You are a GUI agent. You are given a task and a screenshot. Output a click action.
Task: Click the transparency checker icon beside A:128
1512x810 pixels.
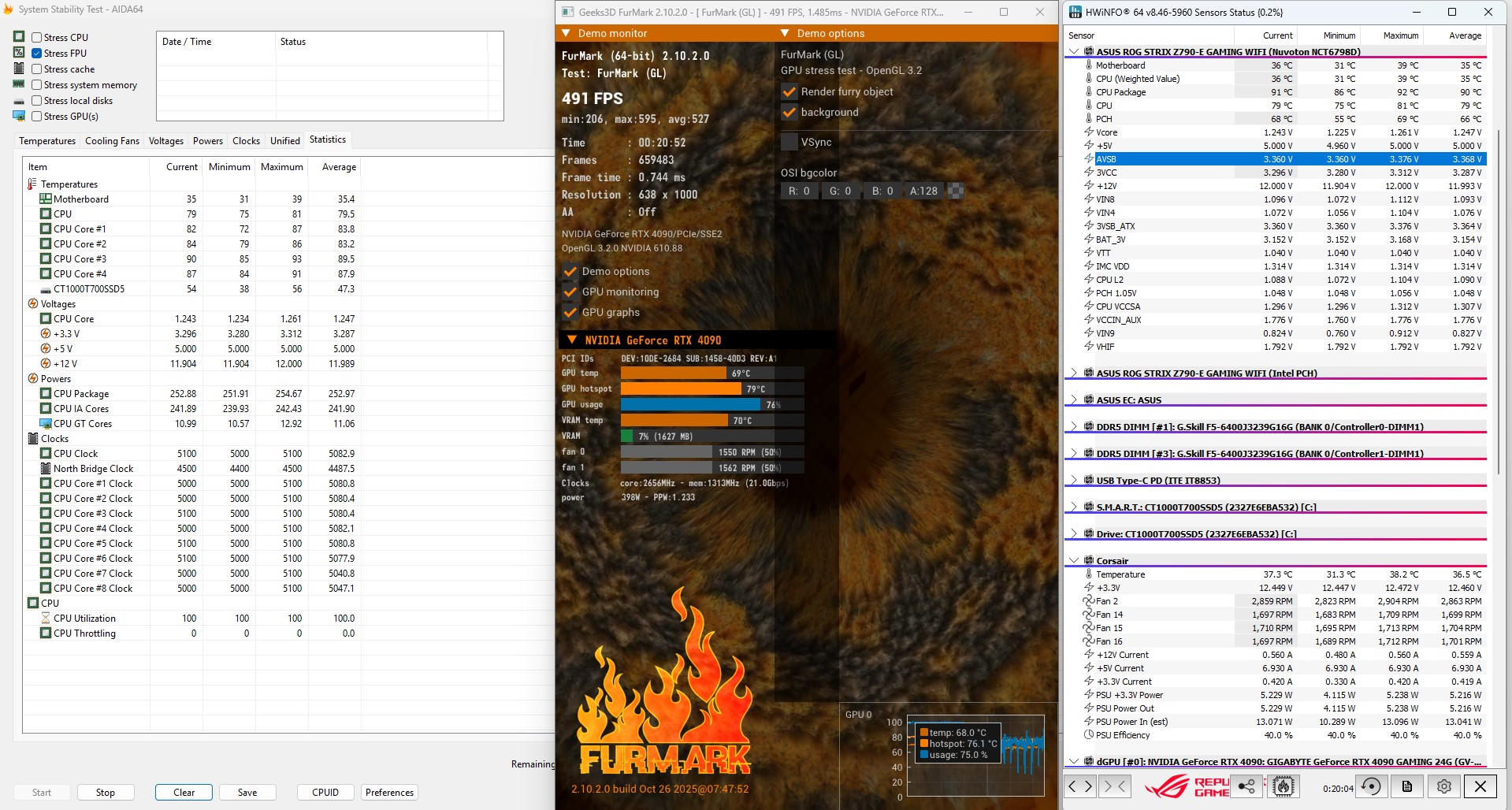pyautogui.click(x=955, y=191)
